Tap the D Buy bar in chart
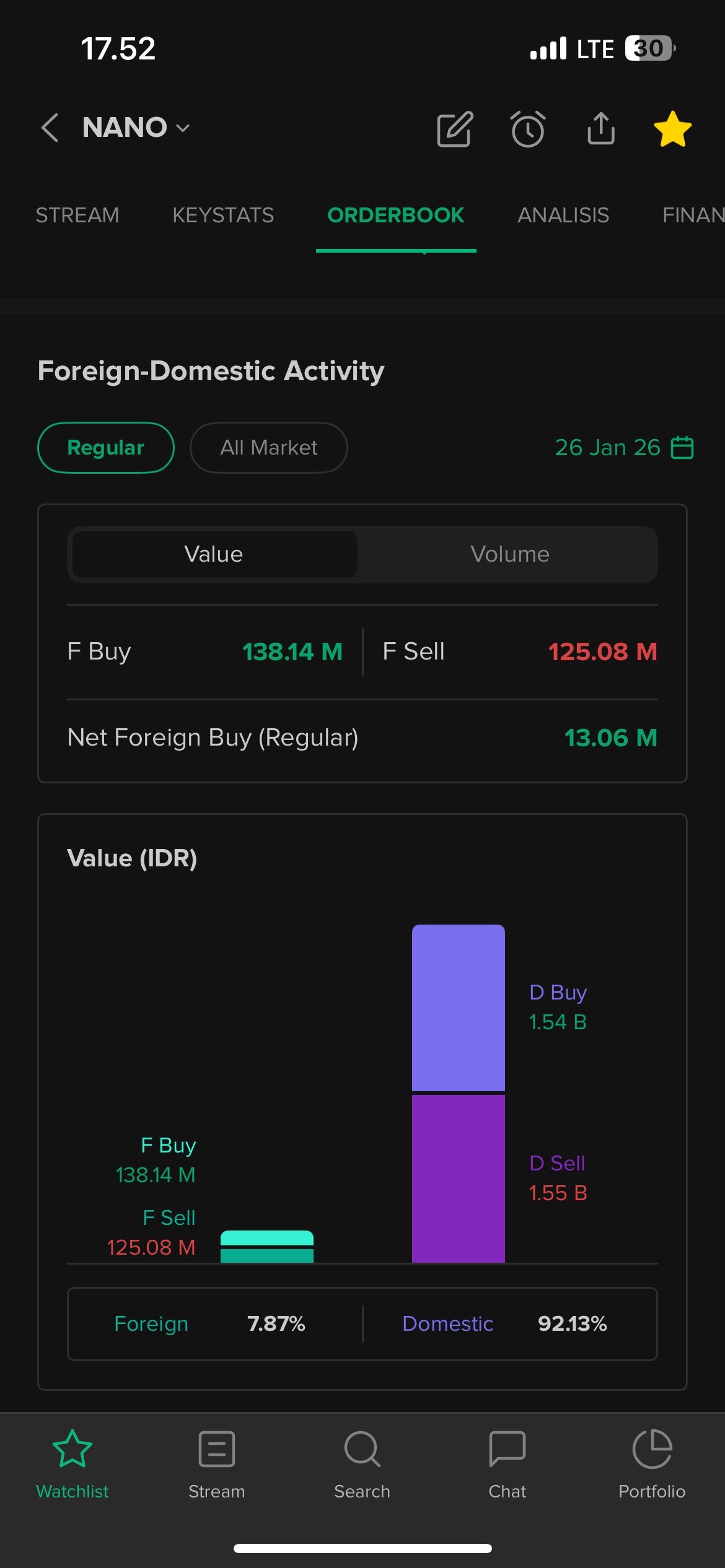The image size is (725, 1568). coord(458,1008)
